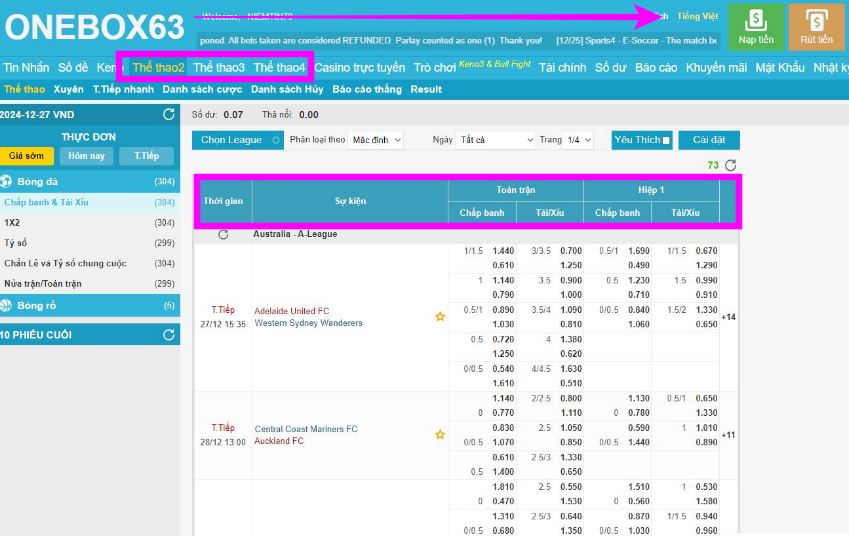The image size is (849, 536).
Task: Switch to Thể thao4 menu
Action: point(279,68)
